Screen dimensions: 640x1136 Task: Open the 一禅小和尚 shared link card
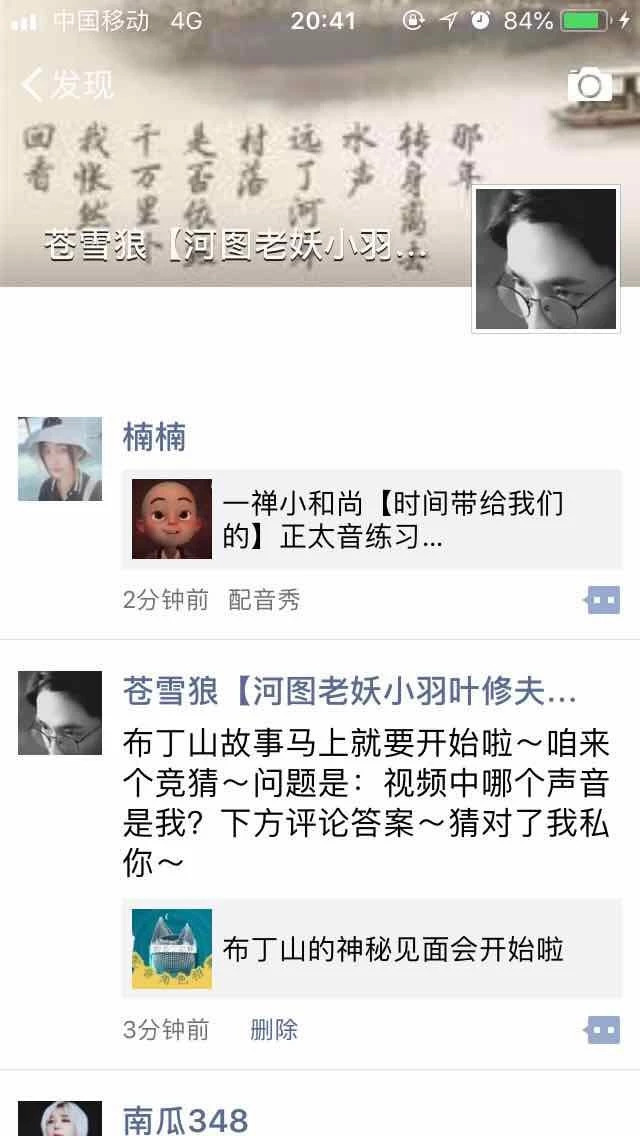pyautogui.click(x=372, y=519)
